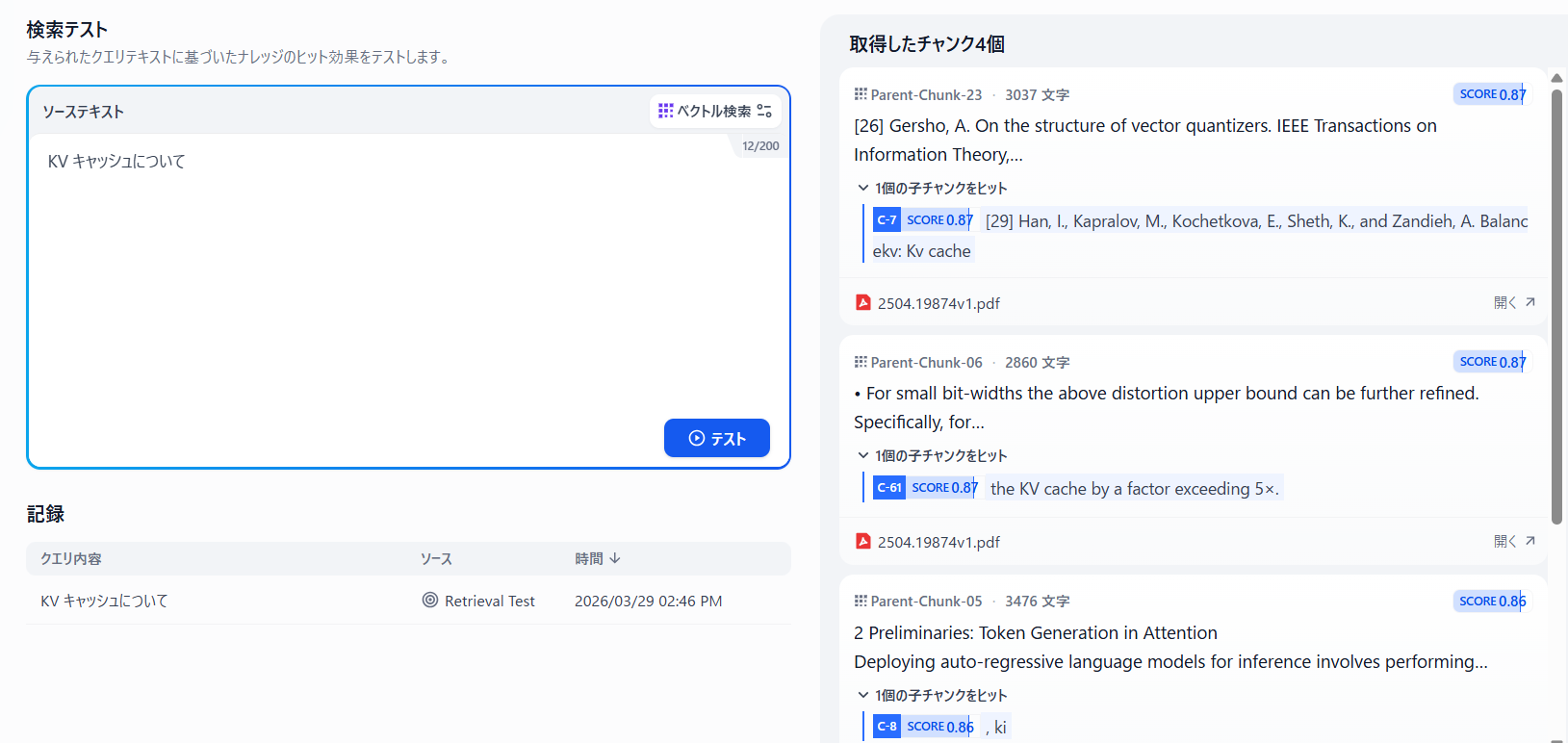Click the C-7 child chunk badge
Image resolution: width=1568 pixels, height=743 pixels.
tap(887, 220)
